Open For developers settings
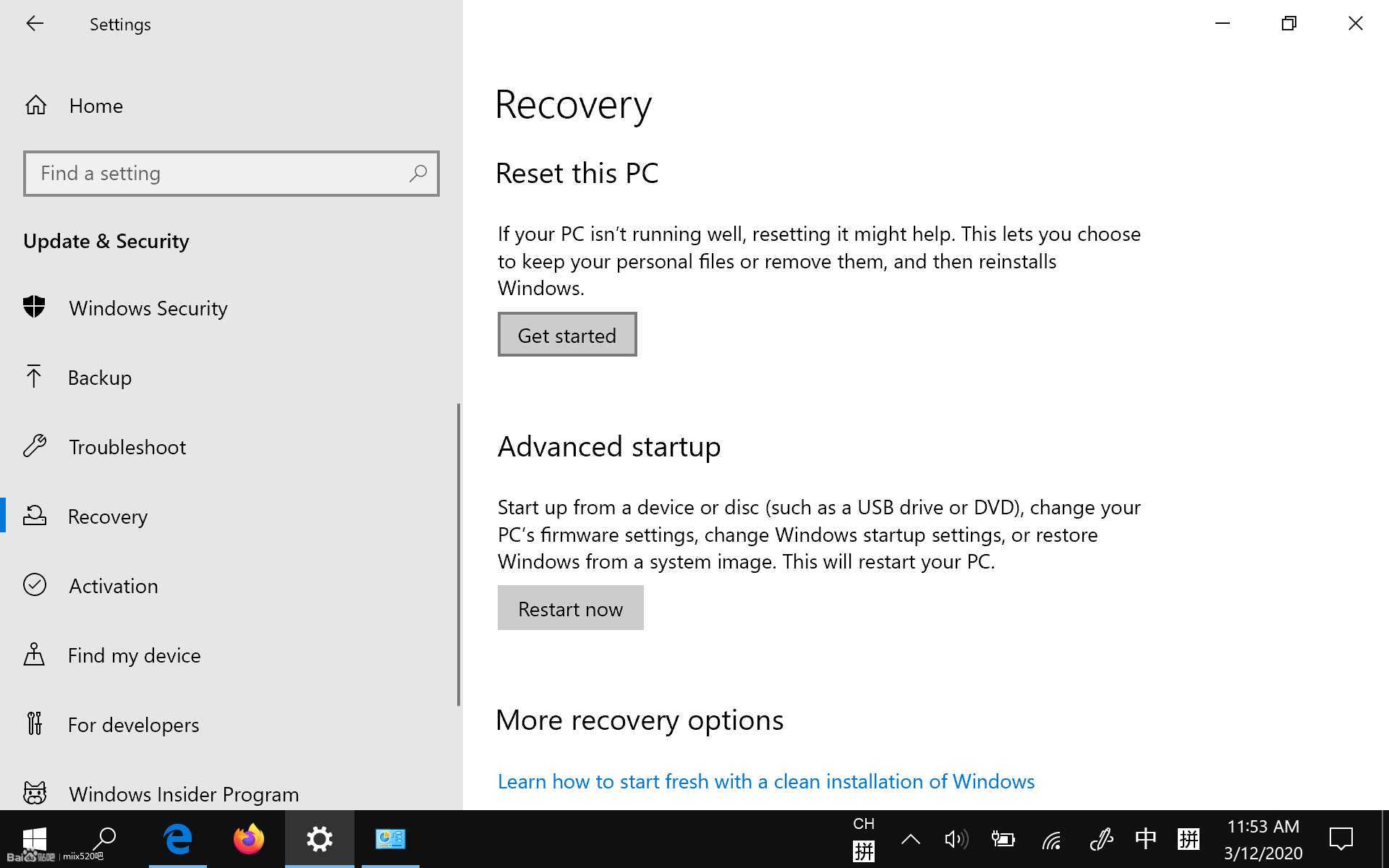This screenshot has width=1389, height=868. [x=133, y=725]
